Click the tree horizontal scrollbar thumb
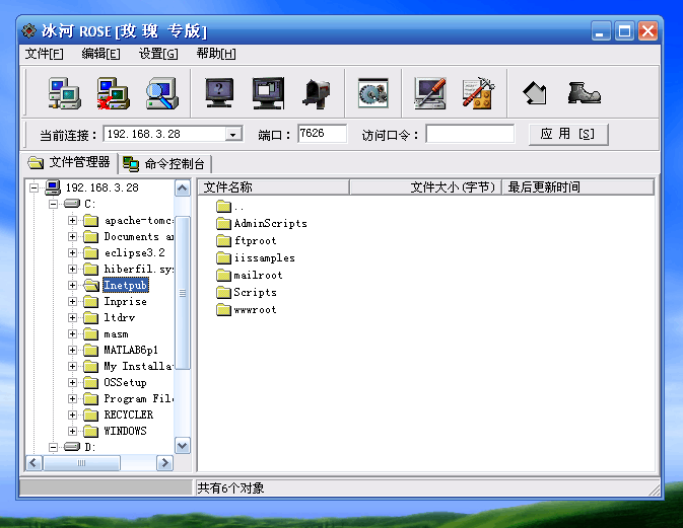683x528 pixels. (82, 463)
